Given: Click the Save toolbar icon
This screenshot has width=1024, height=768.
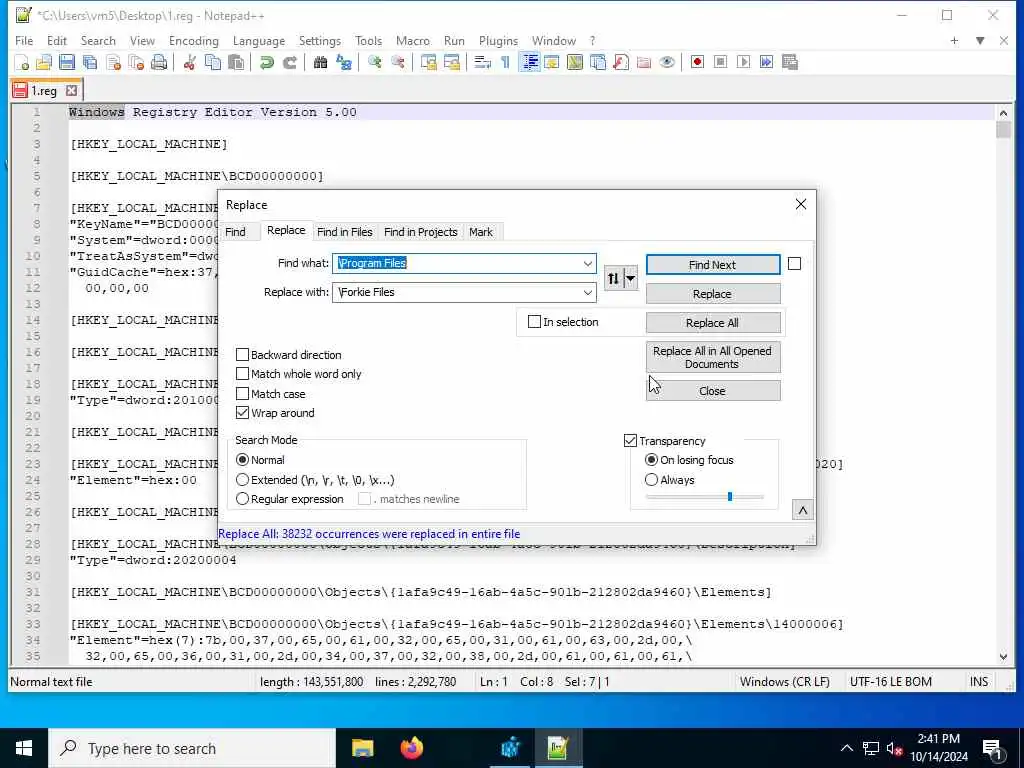Looking at the screenshot, I should [67, 62].
